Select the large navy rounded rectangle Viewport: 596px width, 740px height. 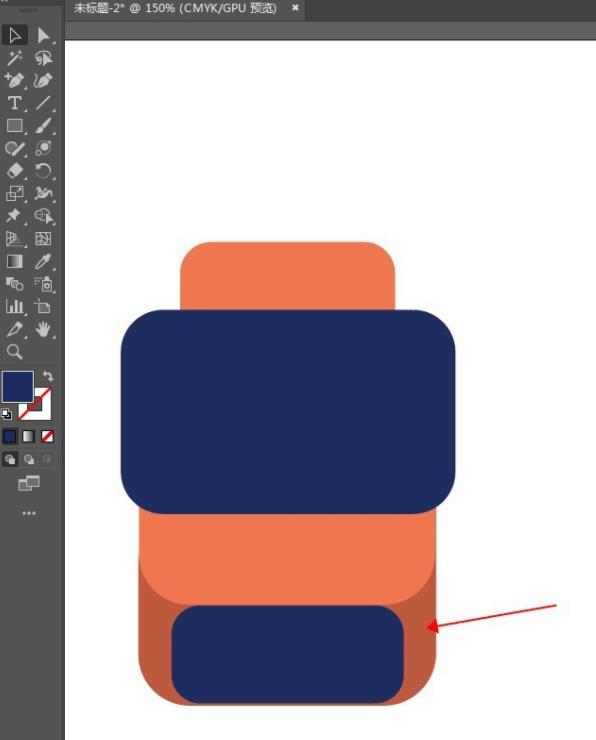pos(288,412)
